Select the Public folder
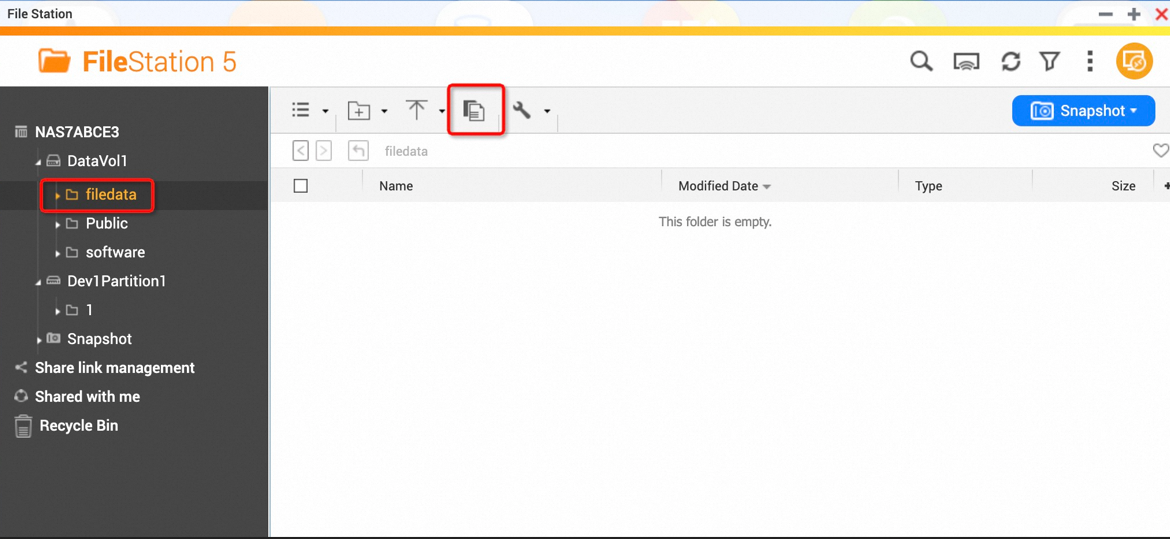 pyautogui.click(x=107, y=223)
